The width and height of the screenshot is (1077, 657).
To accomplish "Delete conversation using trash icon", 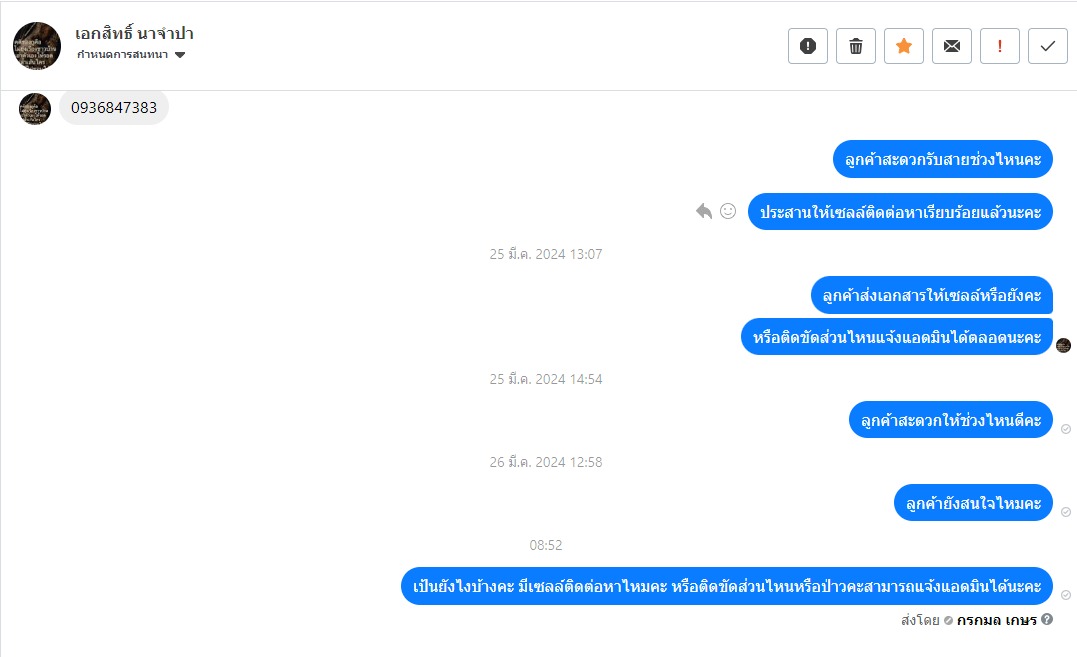I will tap(856, 46).
